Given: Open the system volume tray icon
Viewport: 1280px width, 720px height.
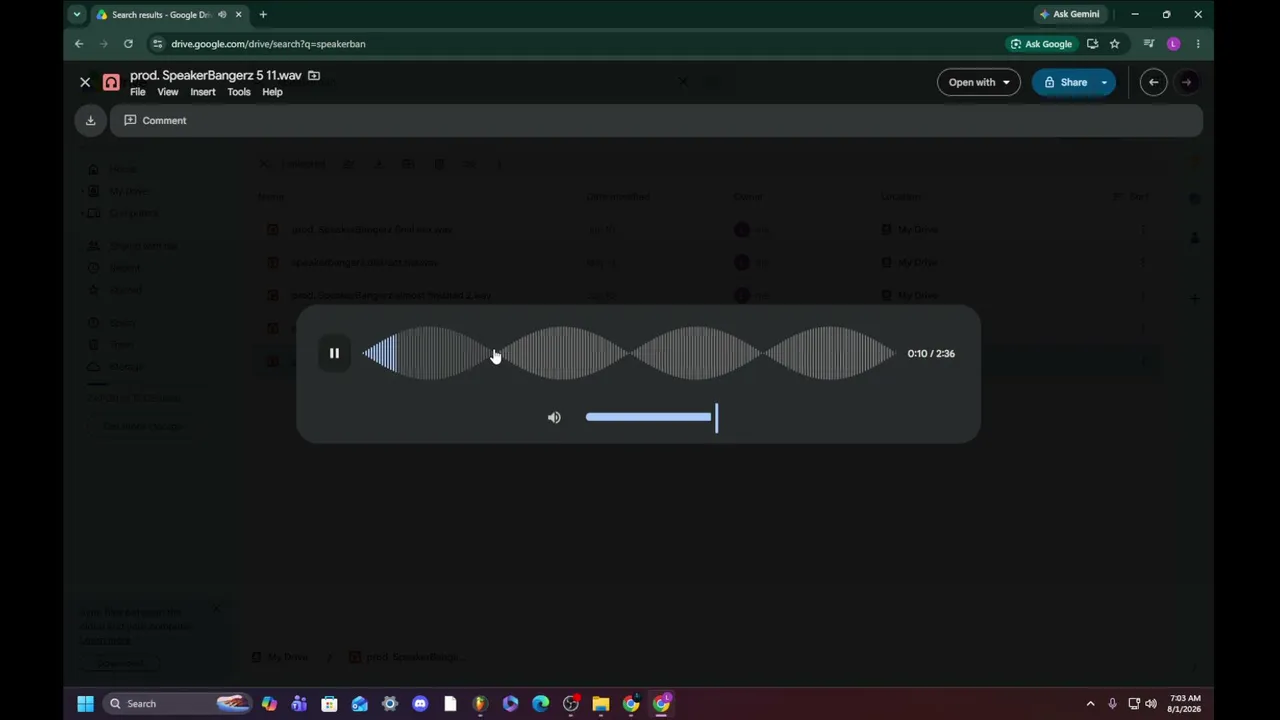Looking at the screenshot, I should coord(1151,704).
